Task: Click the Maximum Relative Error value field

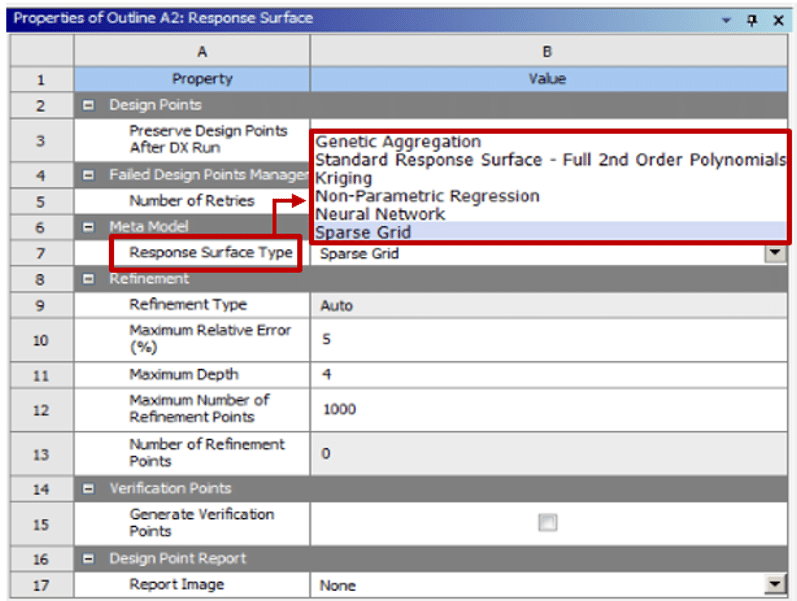Action: (x=550, y=339)
